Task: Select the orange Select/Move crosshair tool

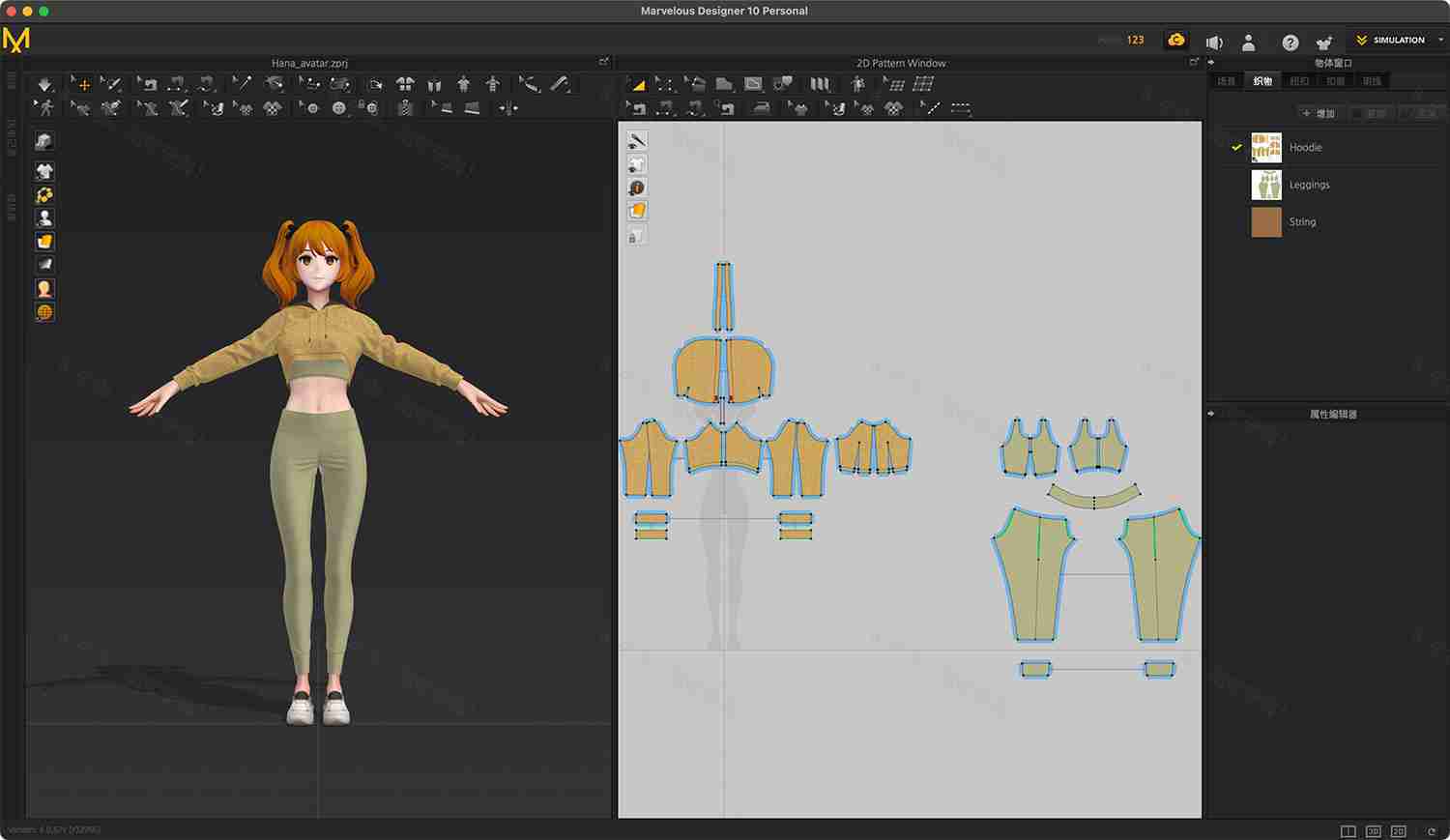Action: click(x=82, y=84)
